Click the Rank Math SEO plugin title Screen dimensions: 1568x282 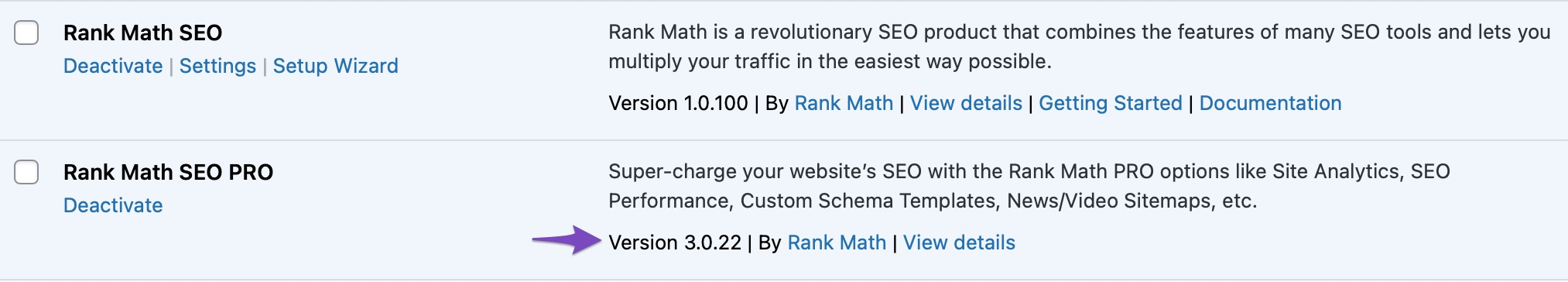tap(142, 33)
